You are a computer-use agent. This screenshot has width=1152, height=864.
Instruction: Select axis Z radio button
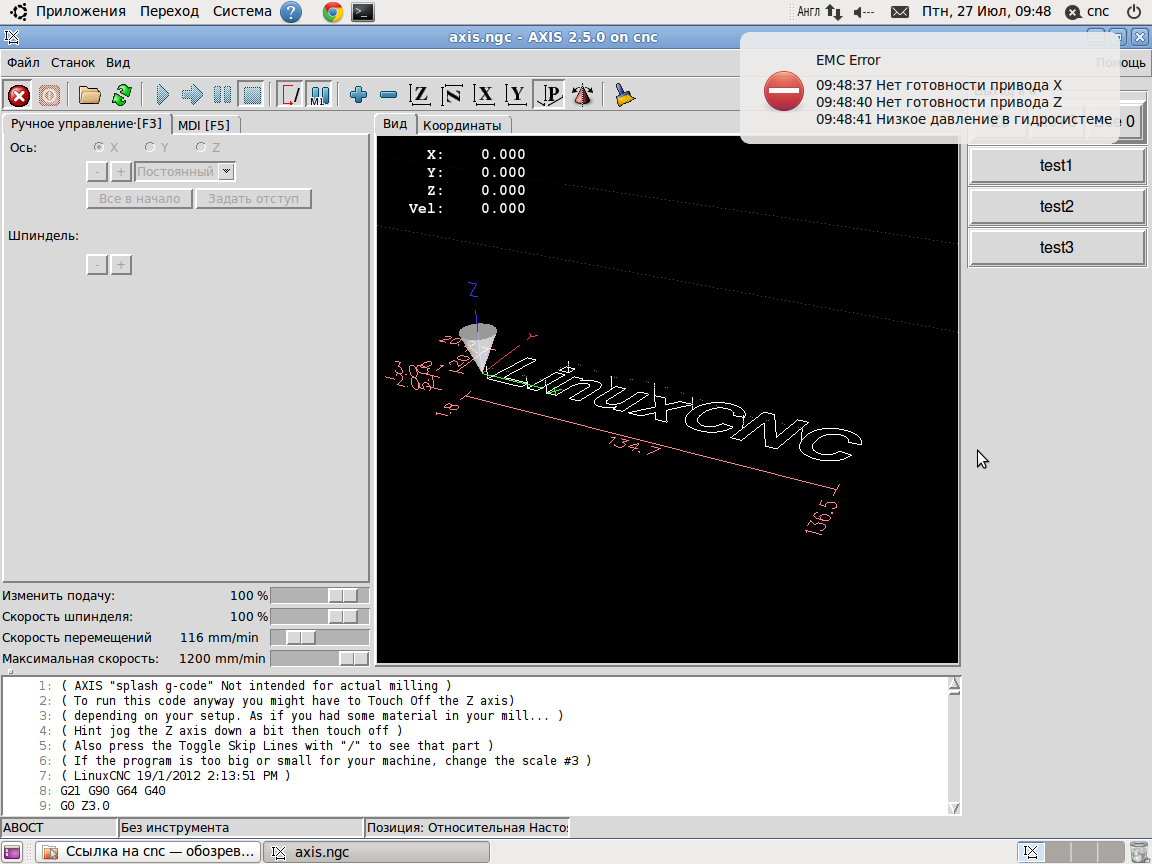(201, 147)
